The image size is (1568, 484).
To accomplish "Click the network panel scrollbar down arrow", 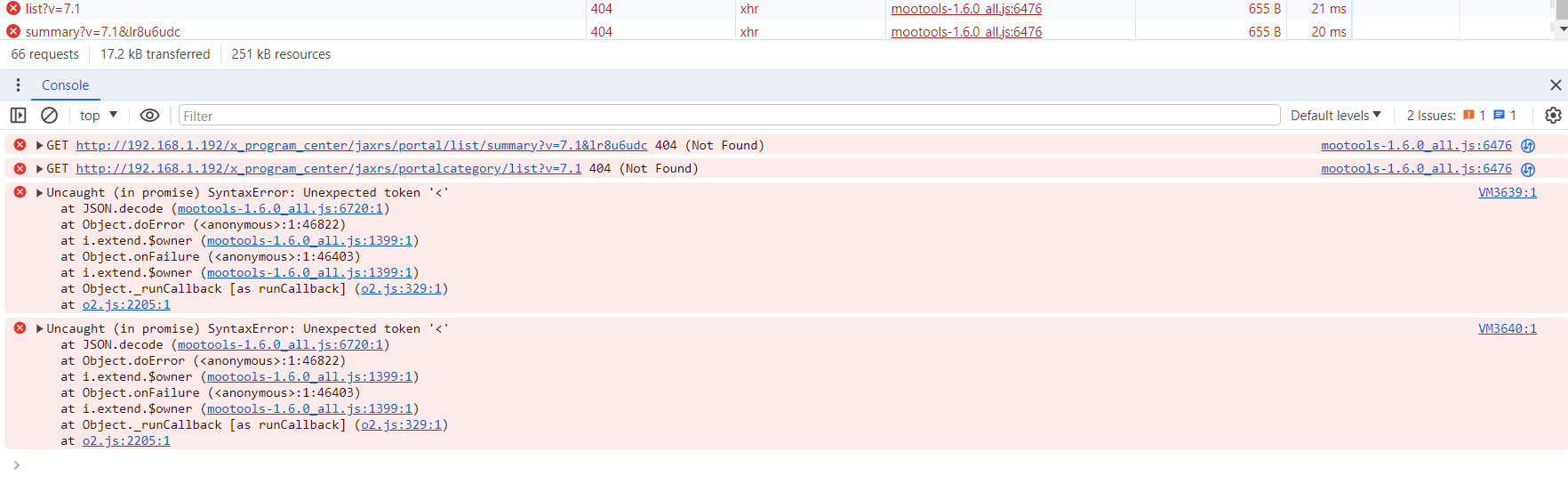I will pyautogui.click(x=1564, y=28).
